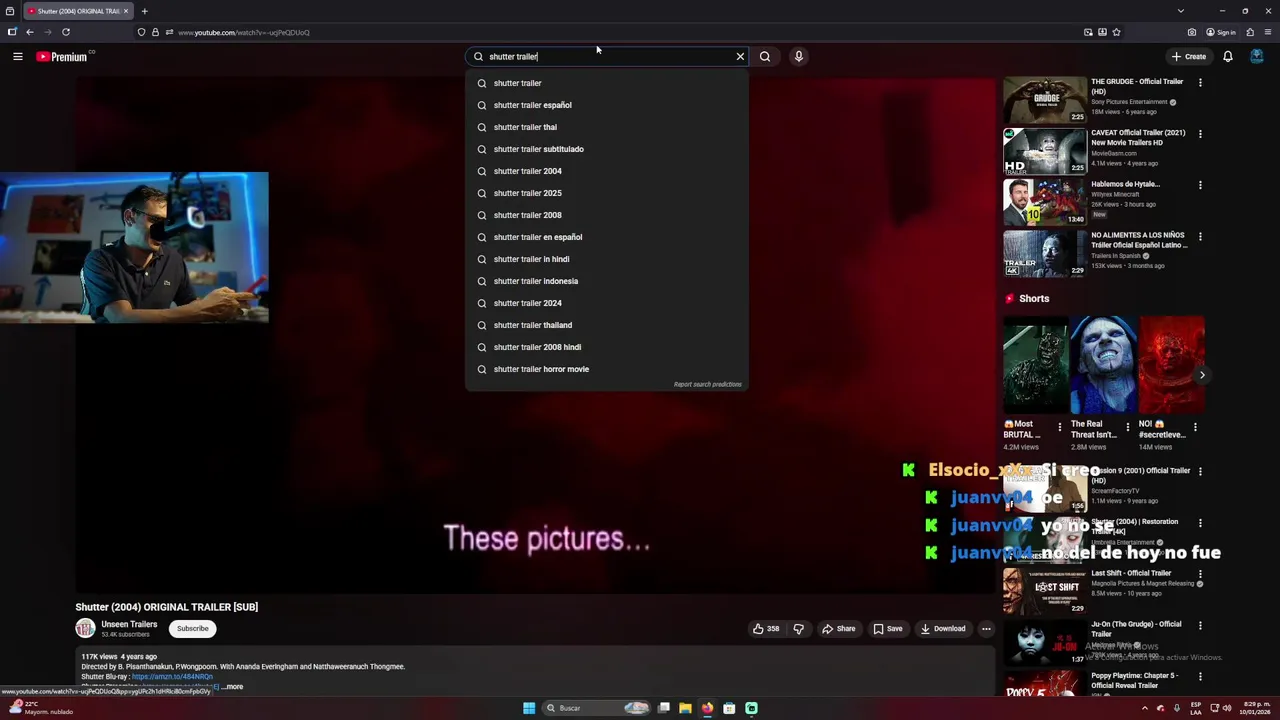This screenshot has height=720, width=1280.
Task: Open Firefox application menu
Action: (x=1268, y=32)
